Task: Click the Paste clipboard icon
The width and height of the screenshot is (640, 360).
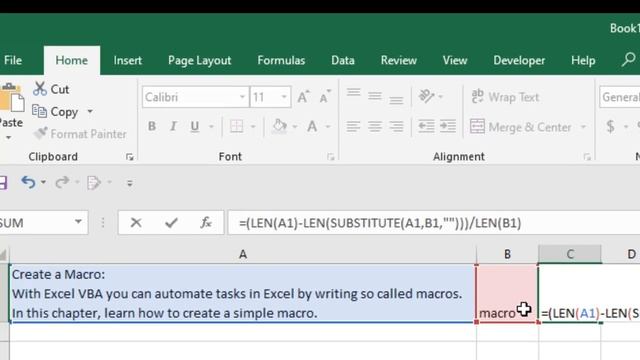Action: coord(12,98)
